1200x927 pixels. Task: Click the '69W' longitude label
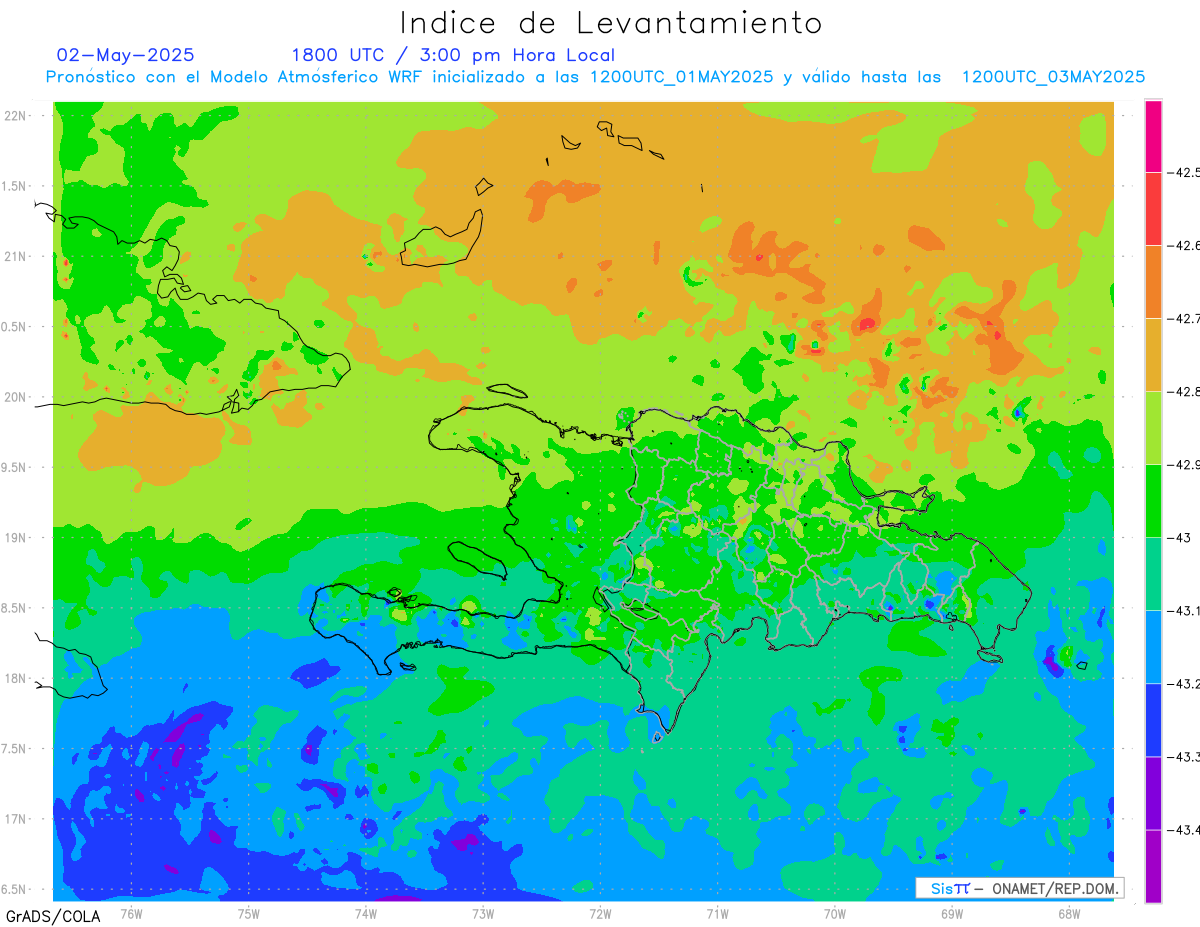pyautogui.click(x=951, y=913)
